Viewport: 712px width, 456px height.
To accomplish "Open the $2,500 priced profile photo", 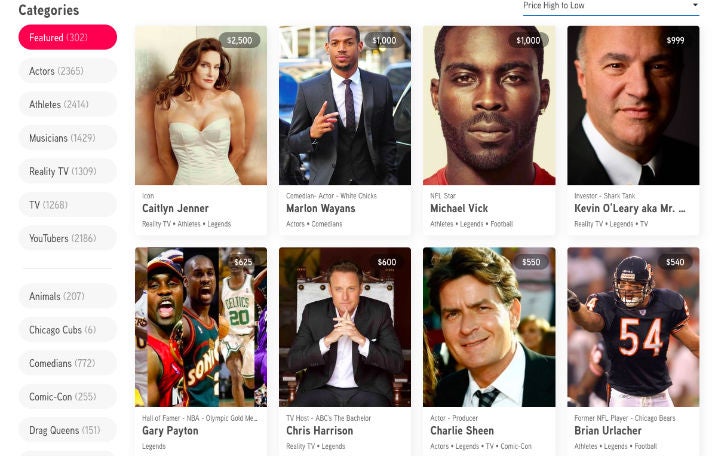I will [201, 105].
